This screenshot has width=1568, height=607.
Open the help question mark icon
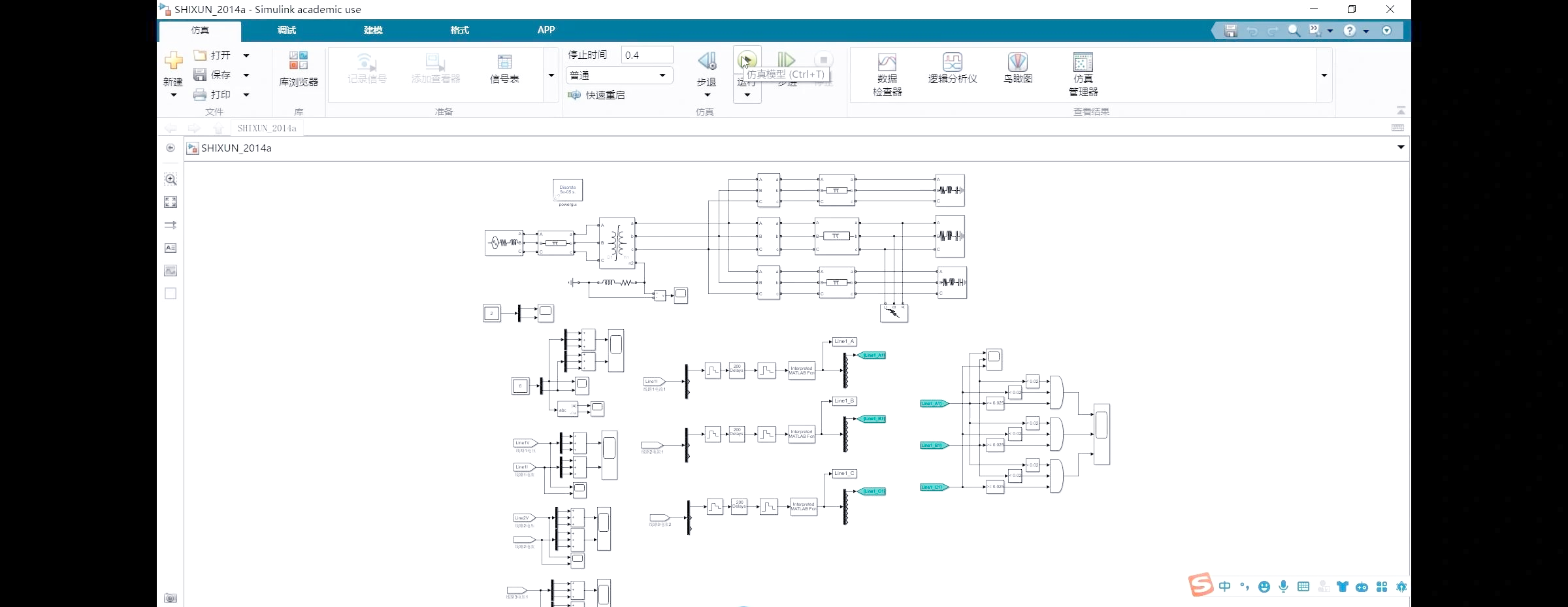click(x=1350, y=31)
